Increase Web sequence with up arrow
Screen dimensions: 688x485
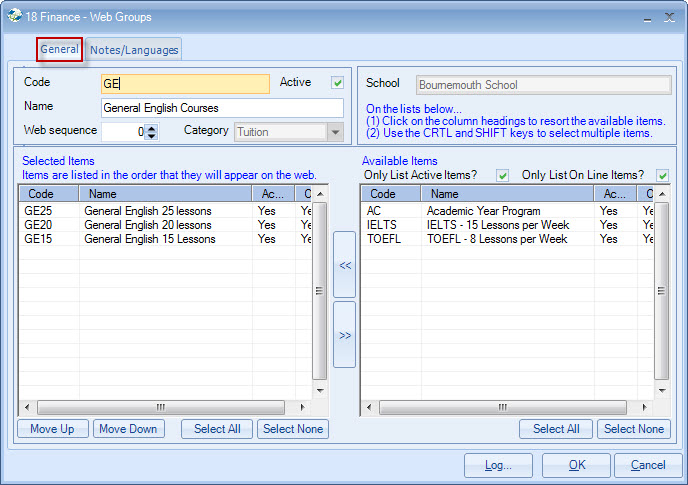pyautogui.click(x=151, y=127)
